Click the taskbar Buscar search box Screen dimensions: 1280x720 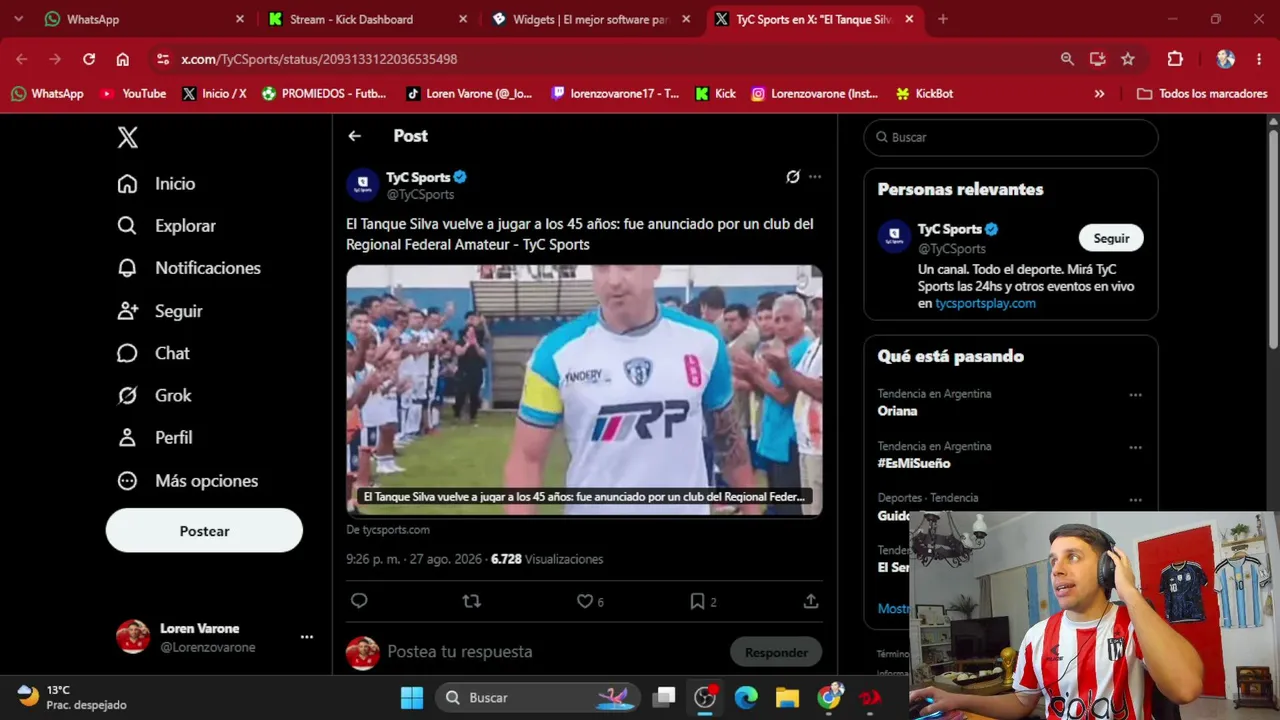click(x=538, y=698)
